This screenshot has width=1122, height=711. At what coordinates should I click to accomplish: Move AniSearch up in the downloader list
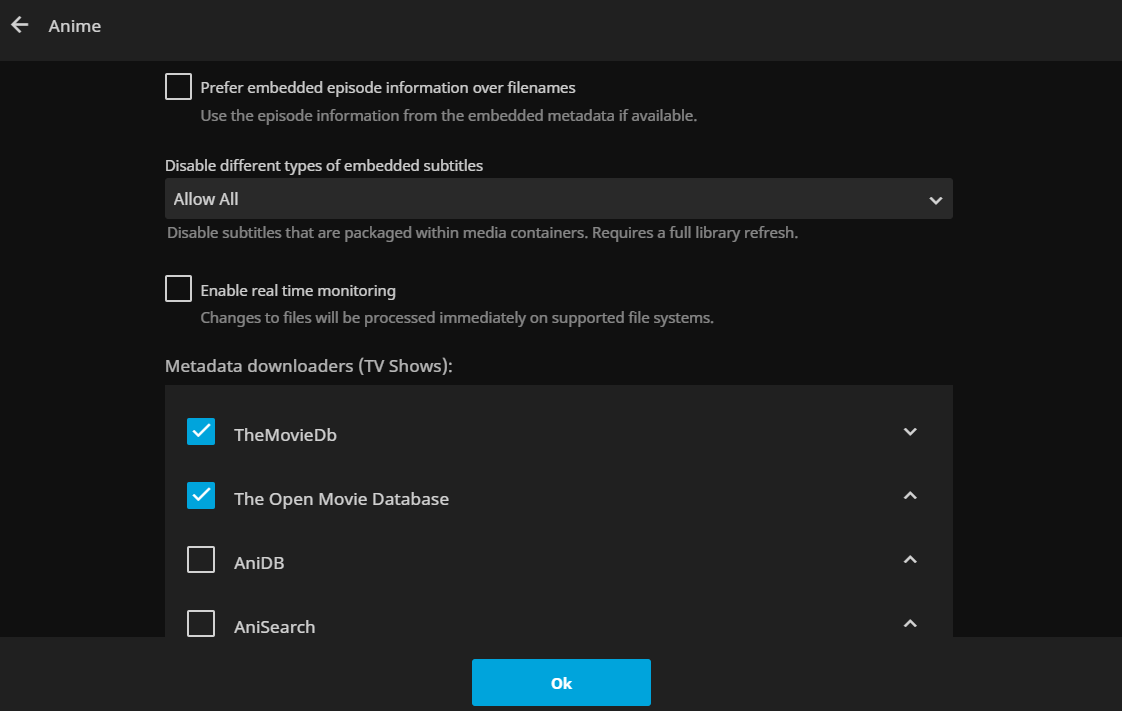click(910, 623)
